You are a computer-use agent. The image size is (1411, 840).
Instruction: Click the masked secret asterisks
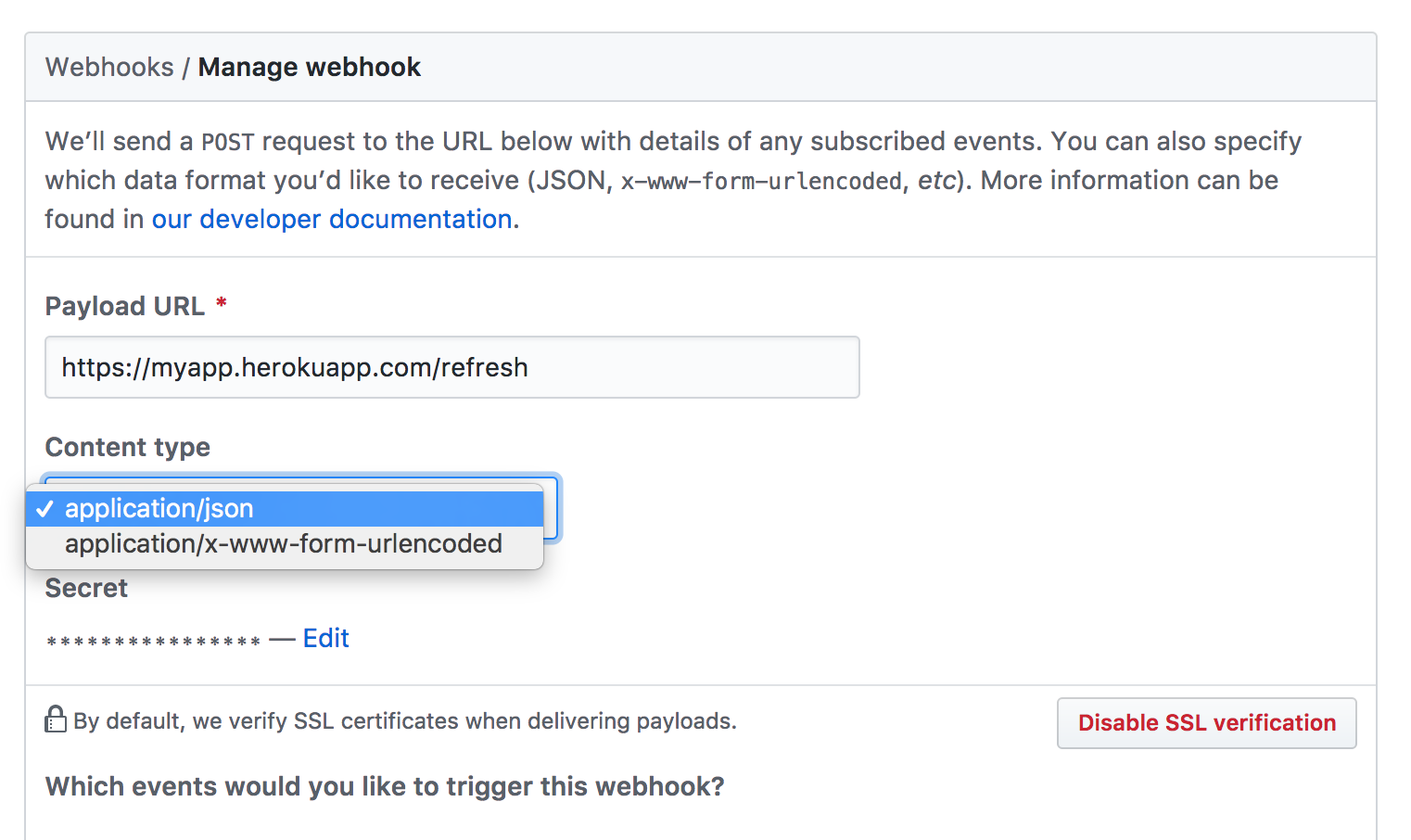point(153,642)
